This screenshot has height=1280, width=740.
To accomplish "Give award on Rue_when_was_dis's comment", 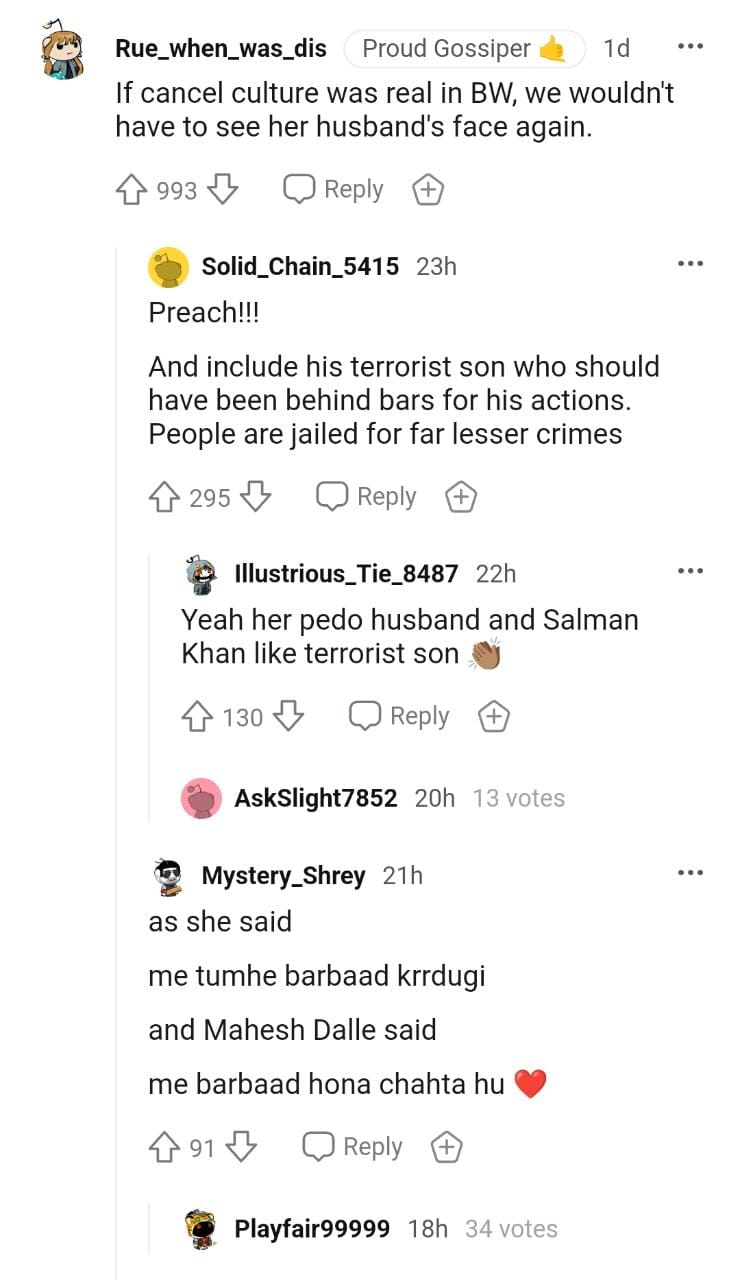I will [428, 190].
